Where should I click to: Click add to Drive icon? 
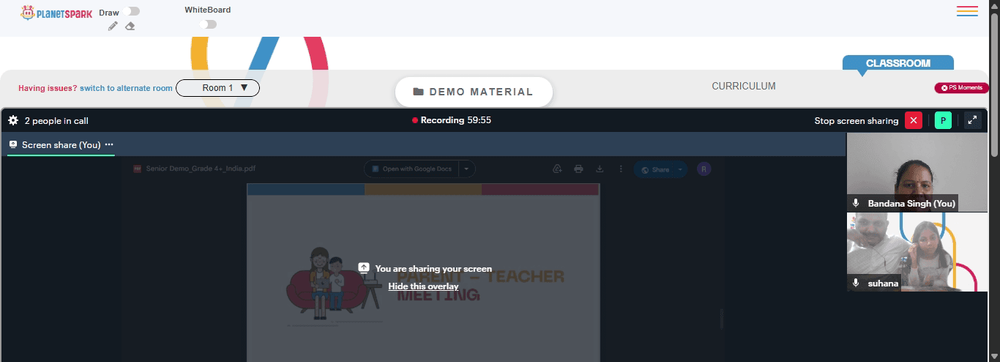click(x=557, y=169)
